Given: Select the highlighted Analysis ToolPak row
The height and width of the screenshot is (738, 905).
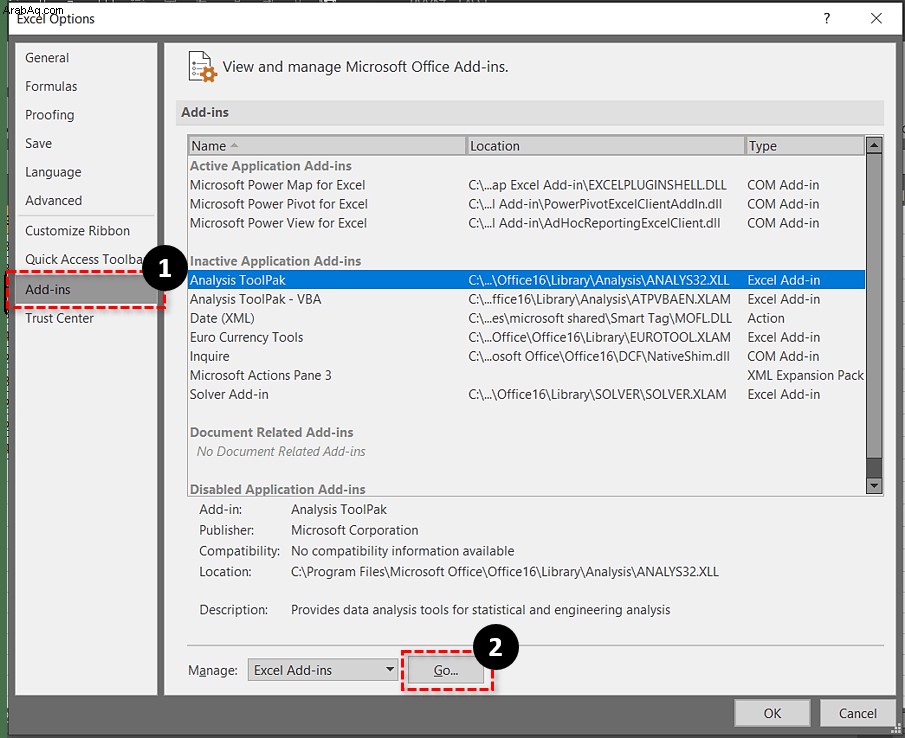Looking at the screenshot, I should [x=526, y=280].
